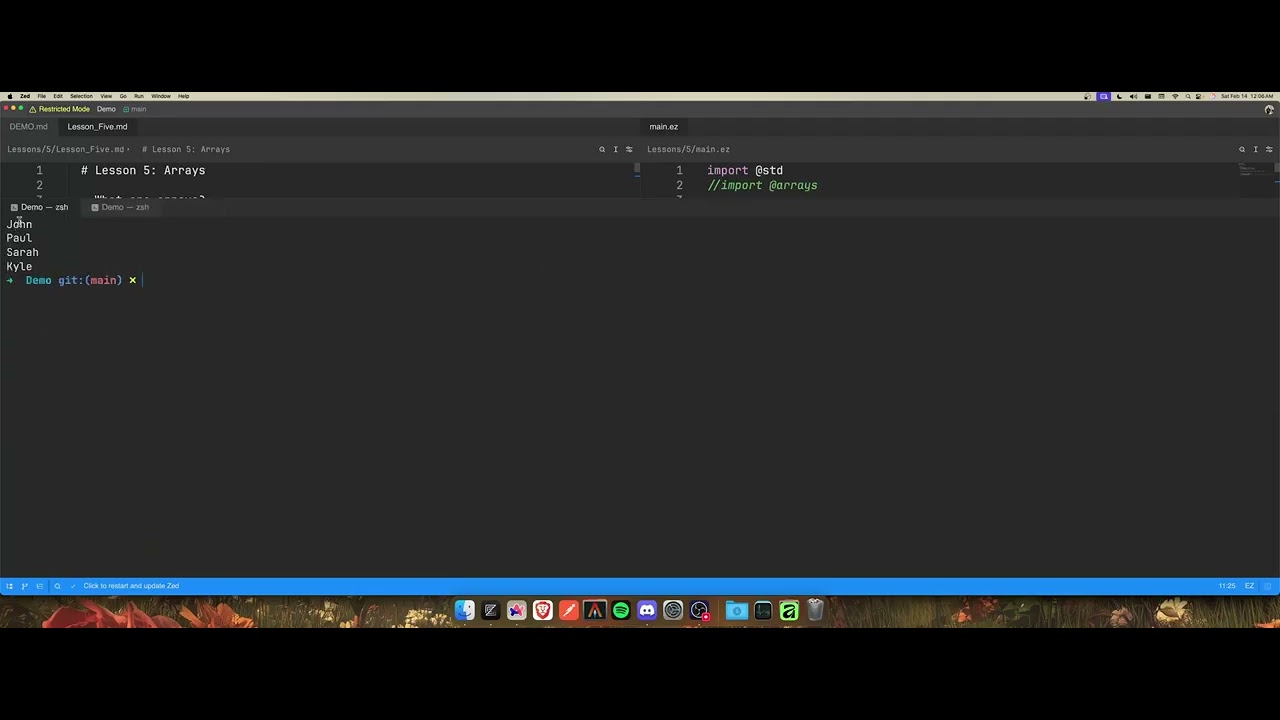
Task: Open the File menu
Action: pyautogui.click(x=42, y=96)
